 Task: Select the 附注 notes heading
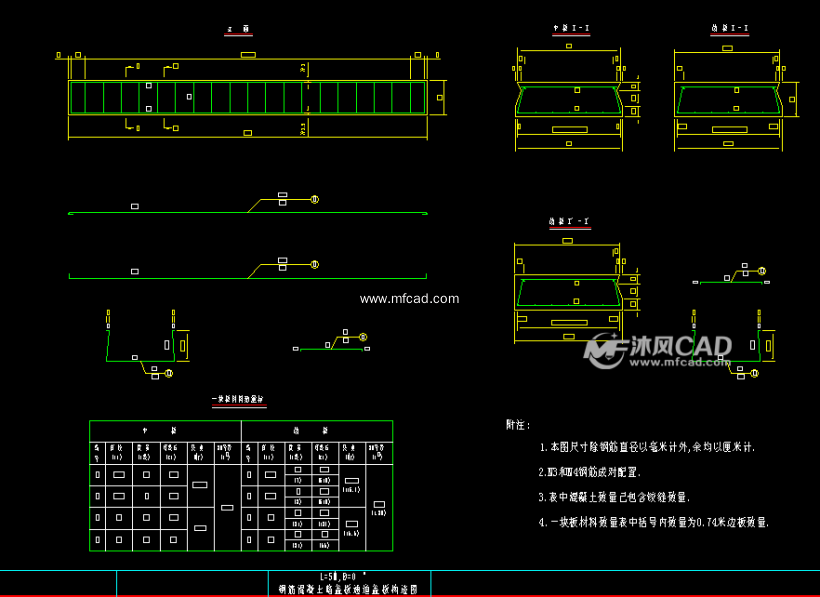(x=518, y=425)
